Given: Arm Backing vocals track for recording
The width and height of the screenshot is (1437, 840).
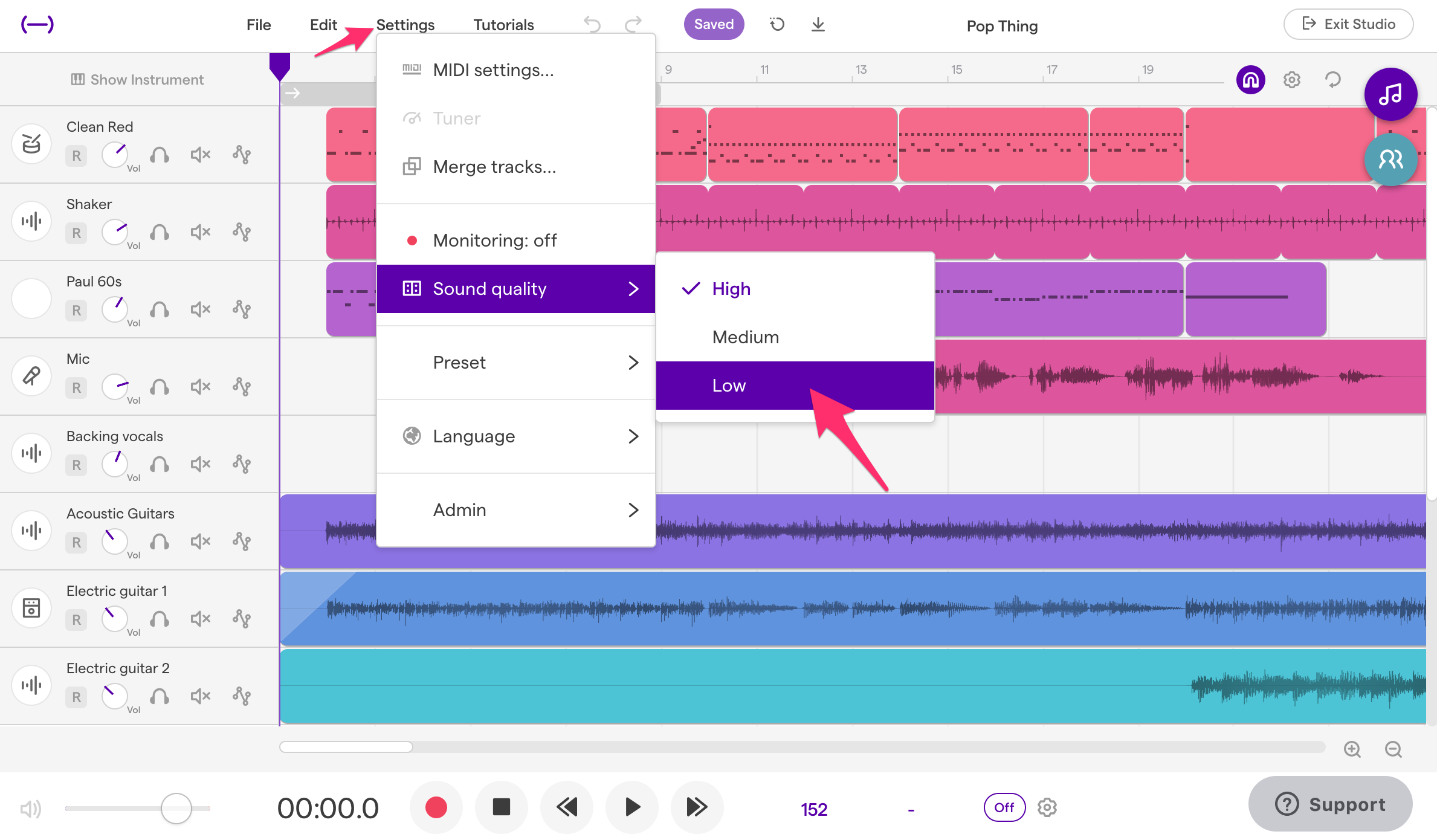Looking at the screenshot, I should pos(76,465).
